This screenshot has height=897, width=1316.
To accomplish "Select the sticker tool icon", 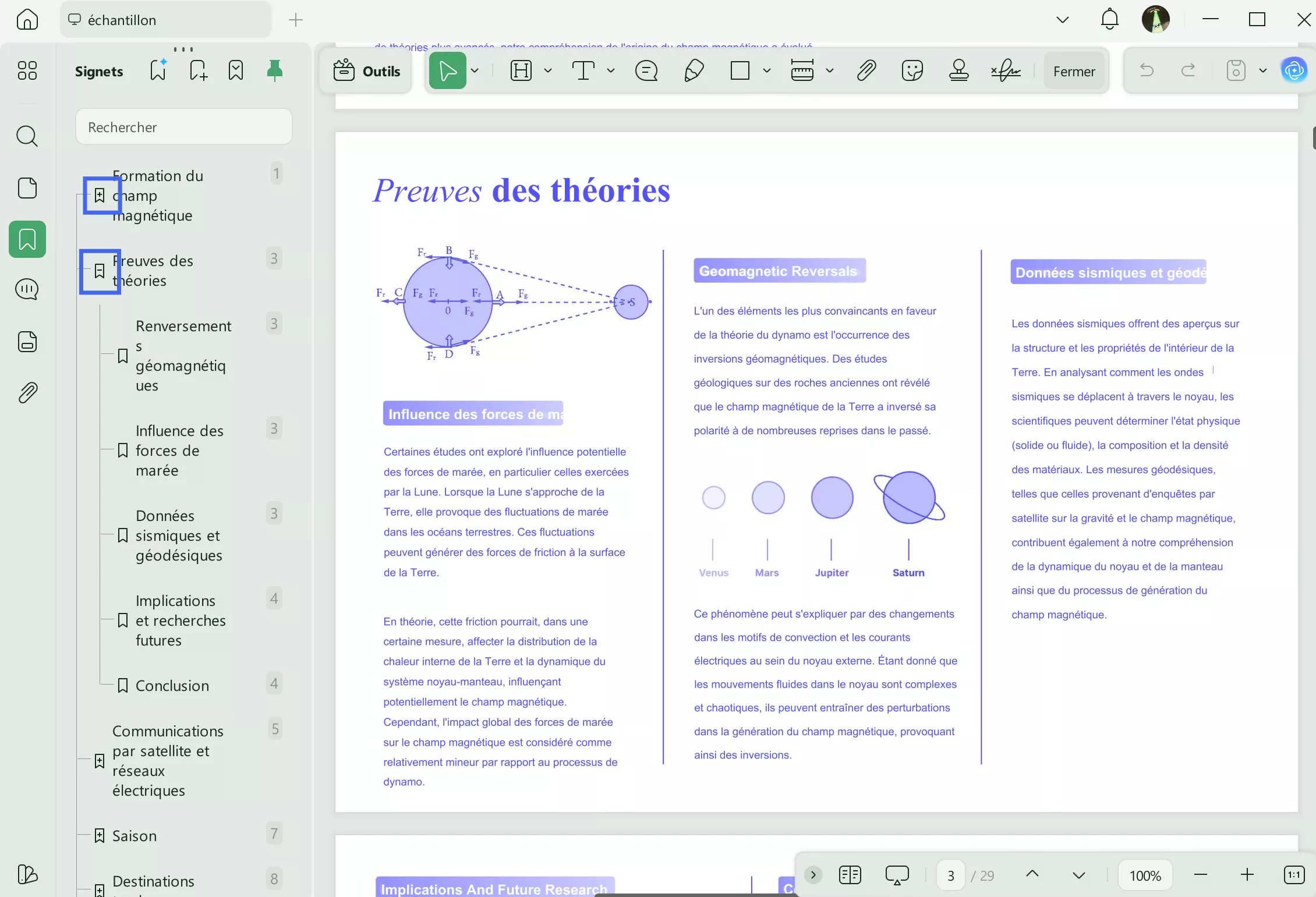I will pos(912,71).
